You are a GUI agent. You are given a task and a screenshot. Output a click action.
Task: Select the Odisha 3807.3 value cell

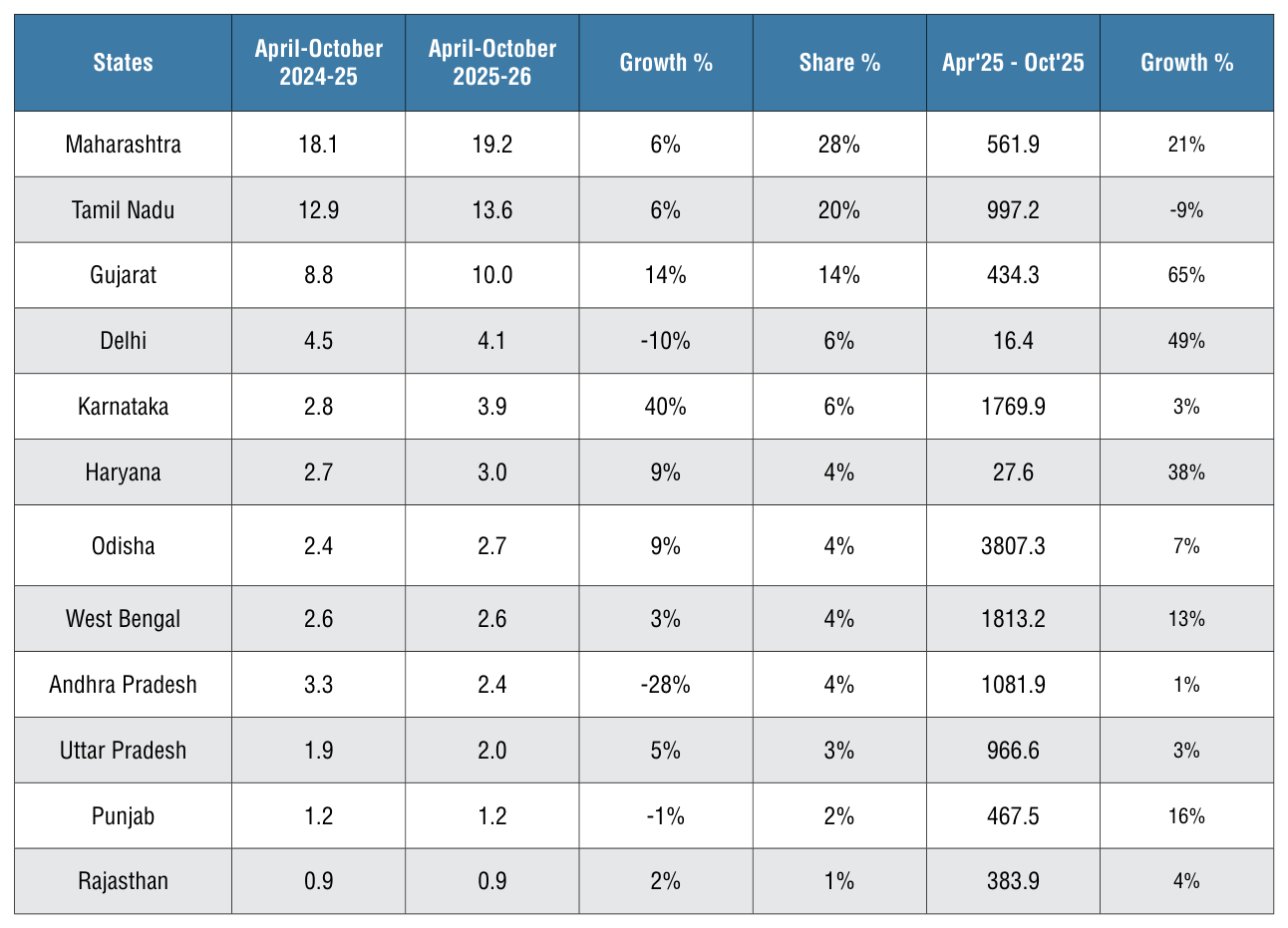[x=1013, y=546]
